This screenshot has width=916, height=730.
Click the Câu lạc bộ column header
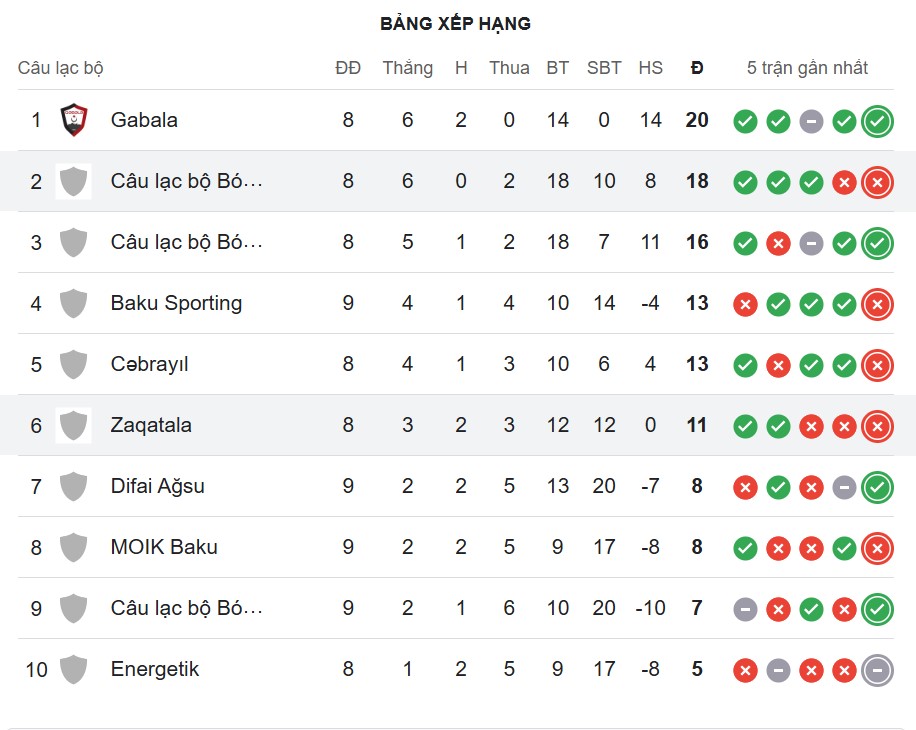61,68
